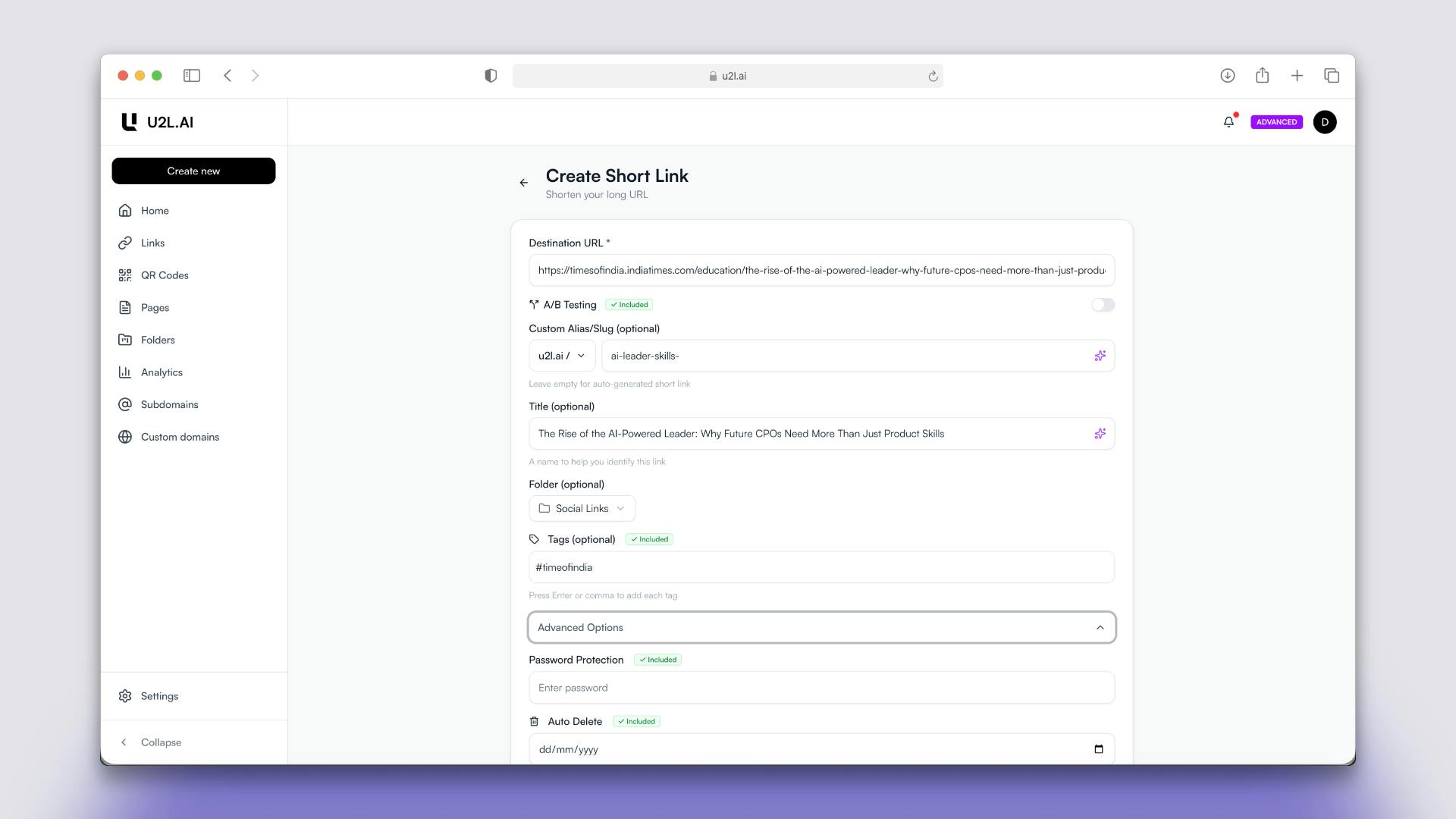Open the u2l.ai / domain dropdown
The width and height of the screenshot is (1456, 819).
click(562, 356)
